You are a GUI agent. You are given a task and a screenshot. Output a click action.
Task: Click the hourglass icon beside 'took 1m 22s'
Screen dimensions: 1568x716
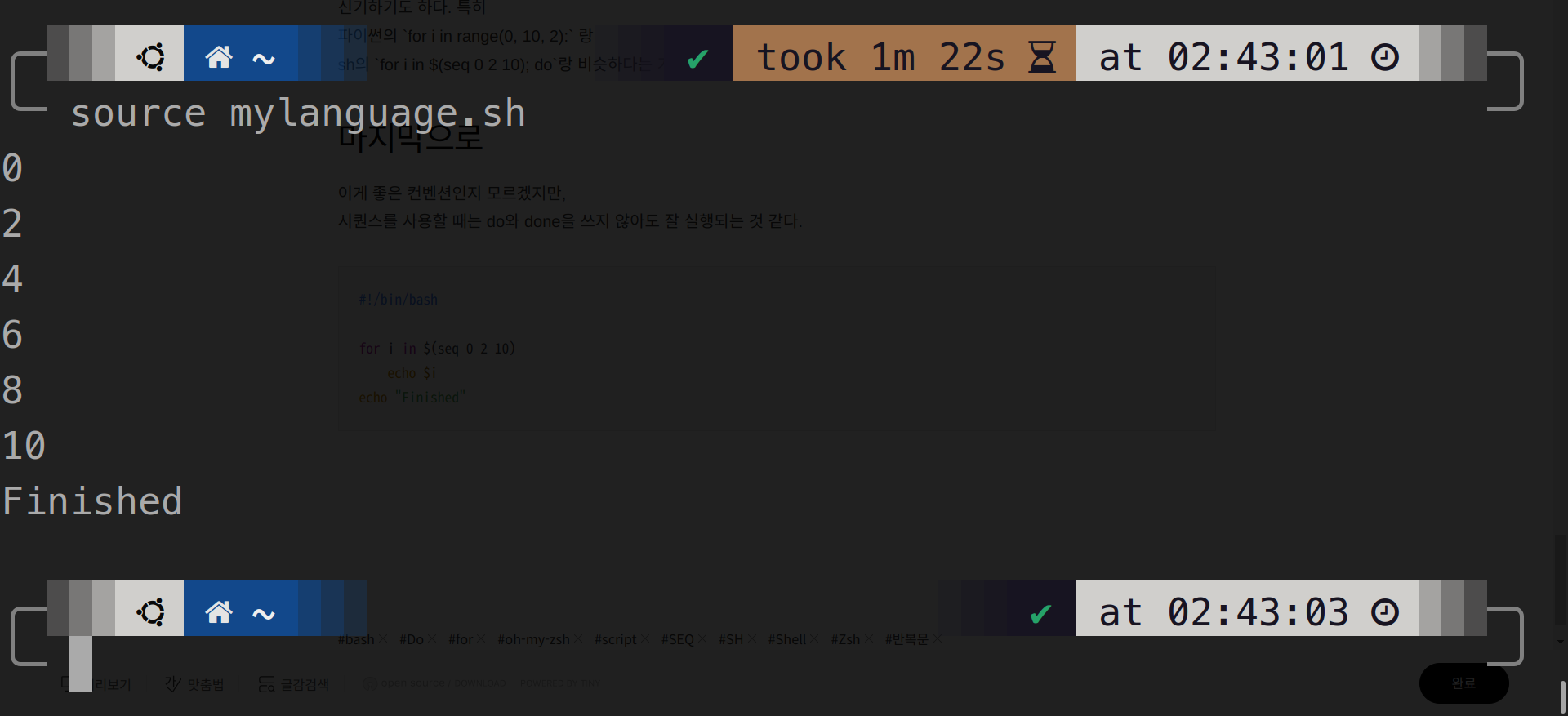pyautogui.click(x=1041, y=57)
